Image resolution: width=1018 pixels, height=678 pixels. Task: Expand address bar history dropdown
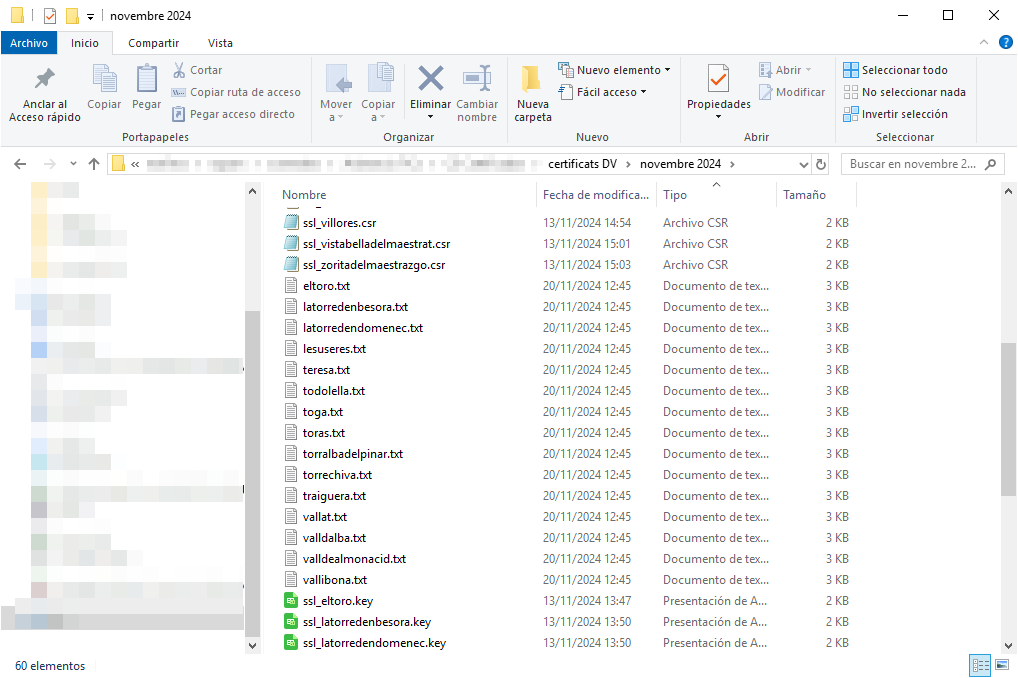coord(804,164)
